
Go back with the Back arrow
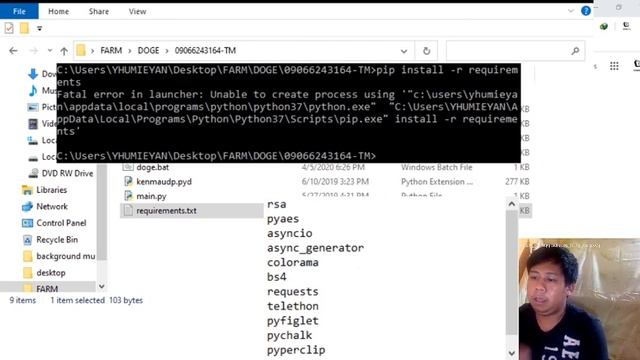13,51
